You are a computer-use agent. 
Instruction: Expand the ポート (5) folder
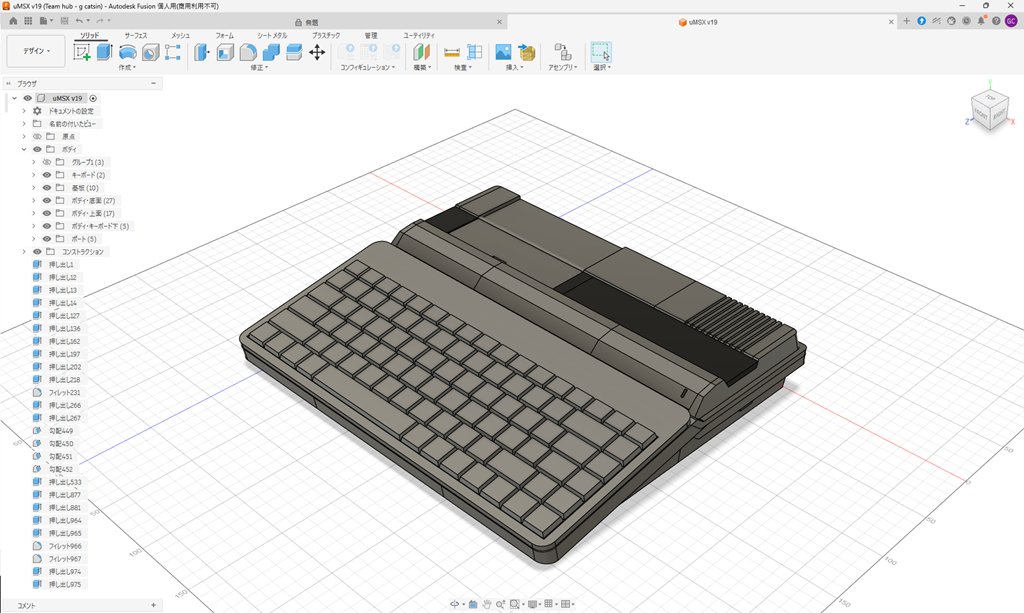click(34, 239)
